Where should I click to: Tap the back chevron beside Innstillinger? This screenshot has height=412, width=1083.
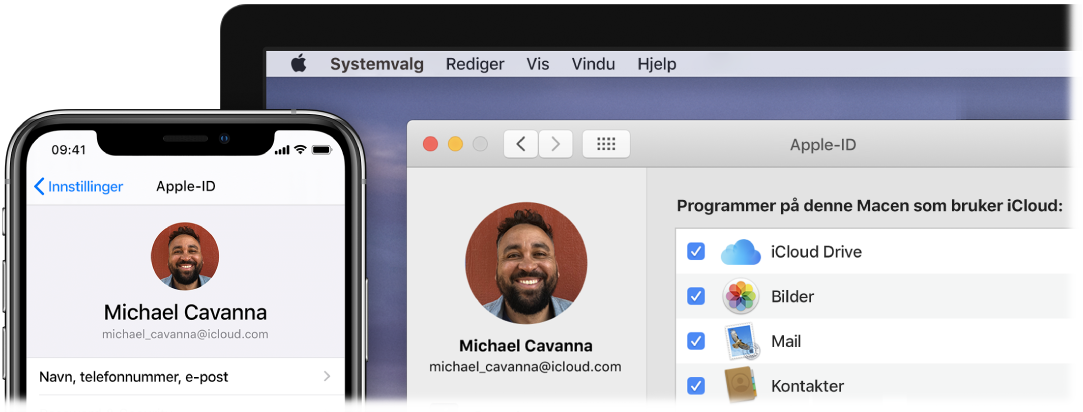coord(39,186)
